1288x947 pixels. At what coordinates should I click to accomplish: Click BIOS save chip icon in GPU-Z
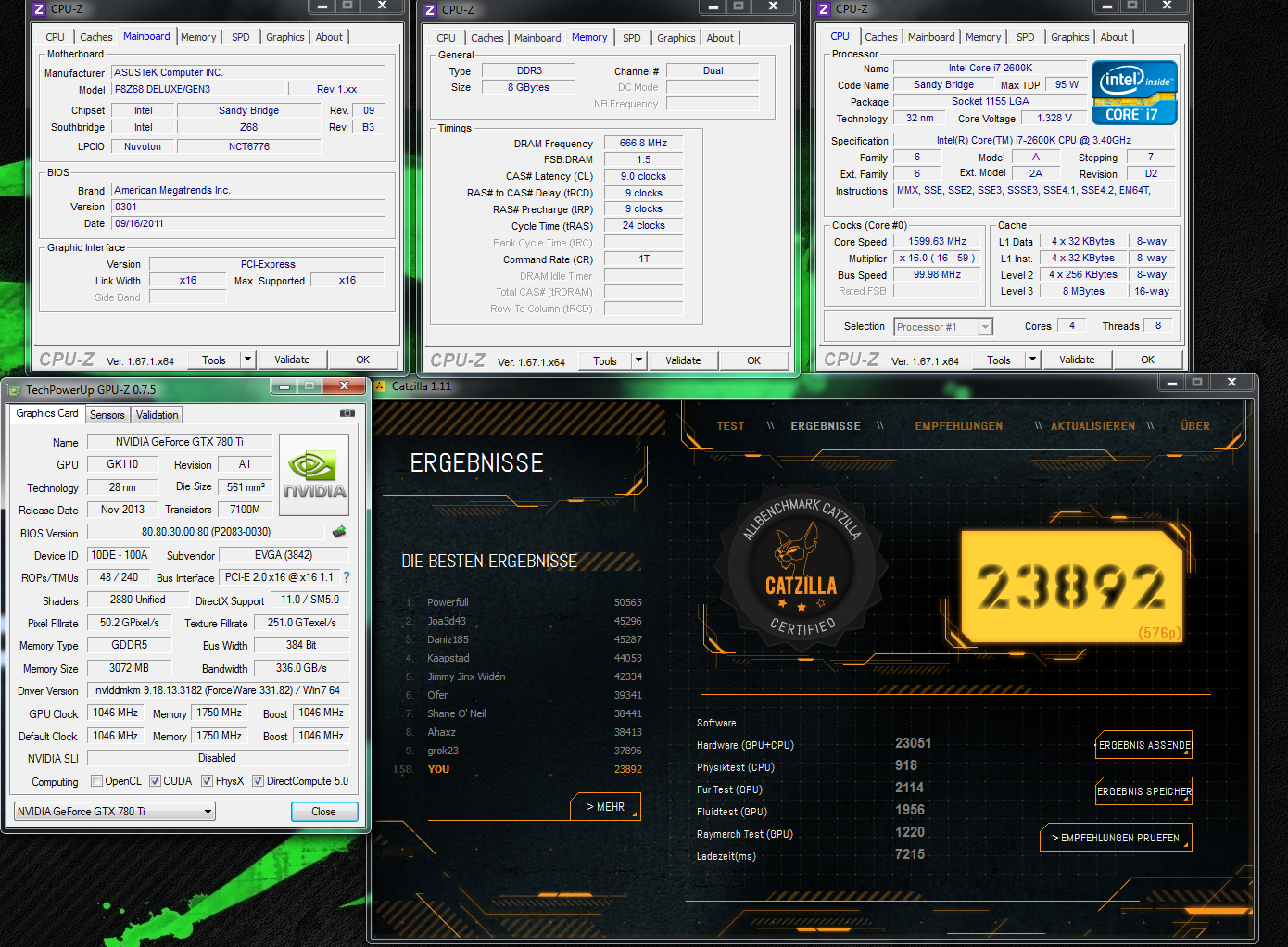pos(339,532)
